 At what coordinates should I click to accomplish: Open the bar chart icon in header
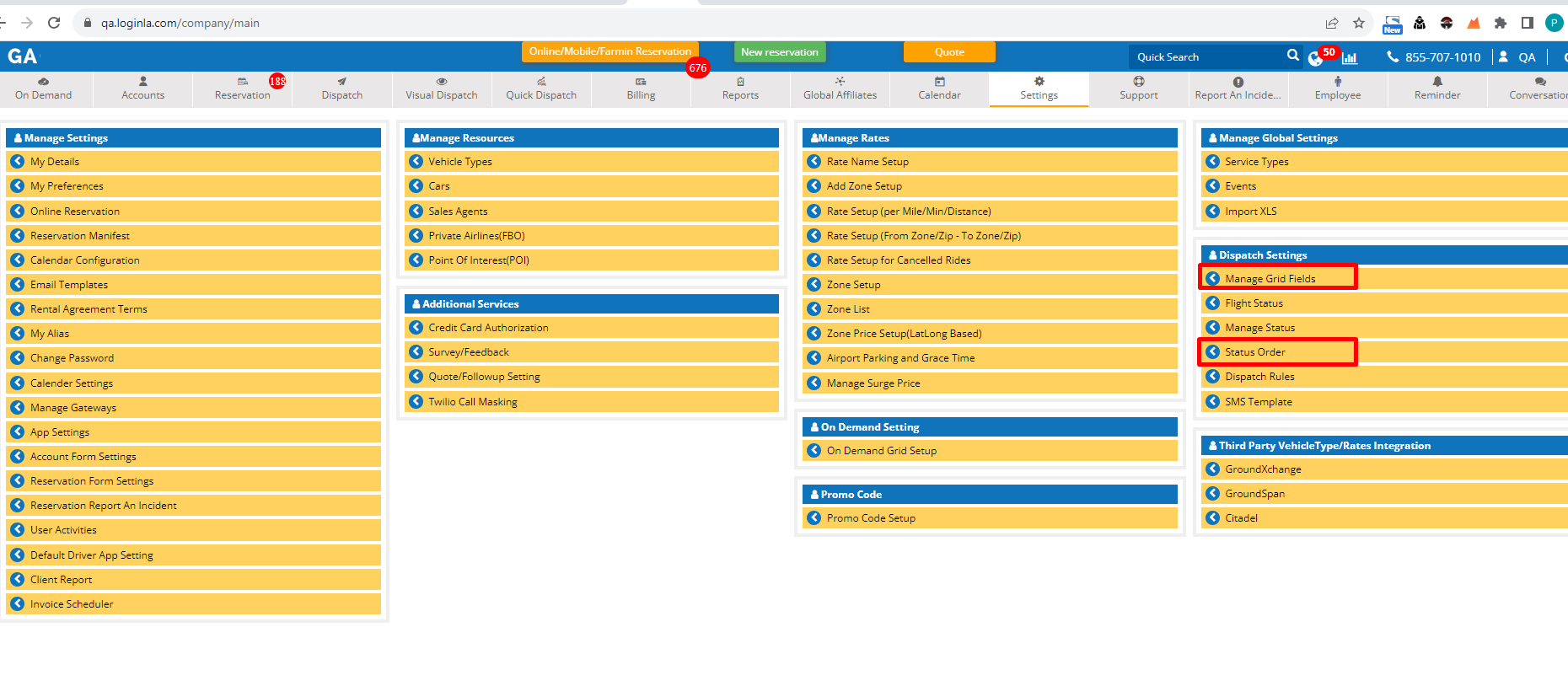coord(1350,58)
